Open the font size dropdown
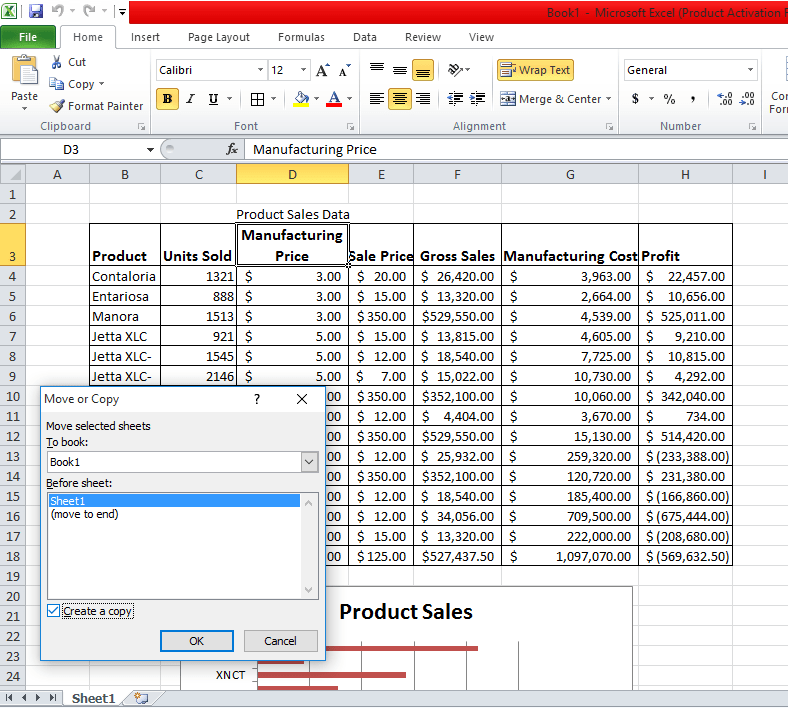Image resolution: width=788 pixels, height=708 pixels. [304, 70]
